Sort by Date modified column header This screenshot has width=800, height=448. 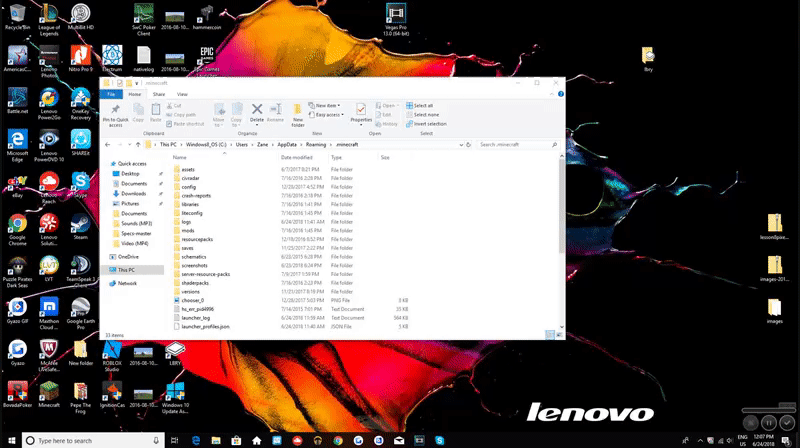tap(296, 158)
